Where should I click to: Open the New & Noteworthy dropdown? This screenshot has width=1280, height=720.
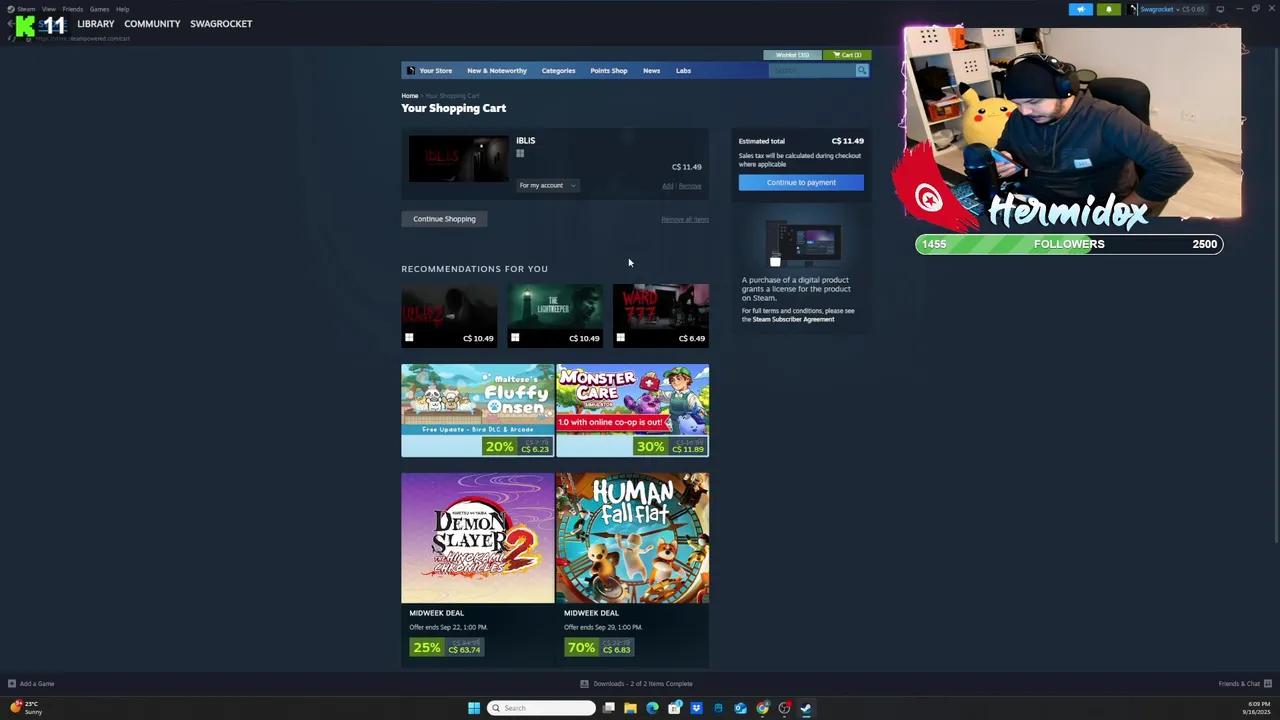tap(496, 70)
